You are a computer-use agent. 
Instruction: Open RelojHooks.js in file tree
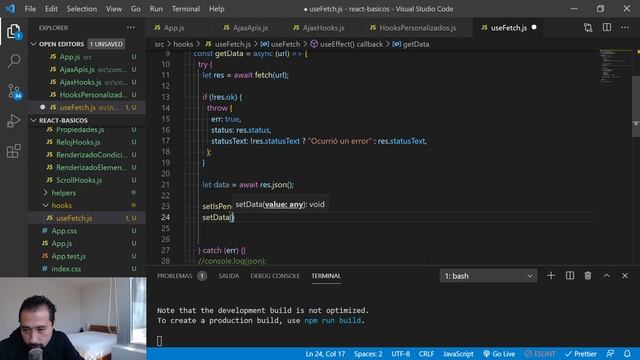pyautogui.click(x=87, y=142)
